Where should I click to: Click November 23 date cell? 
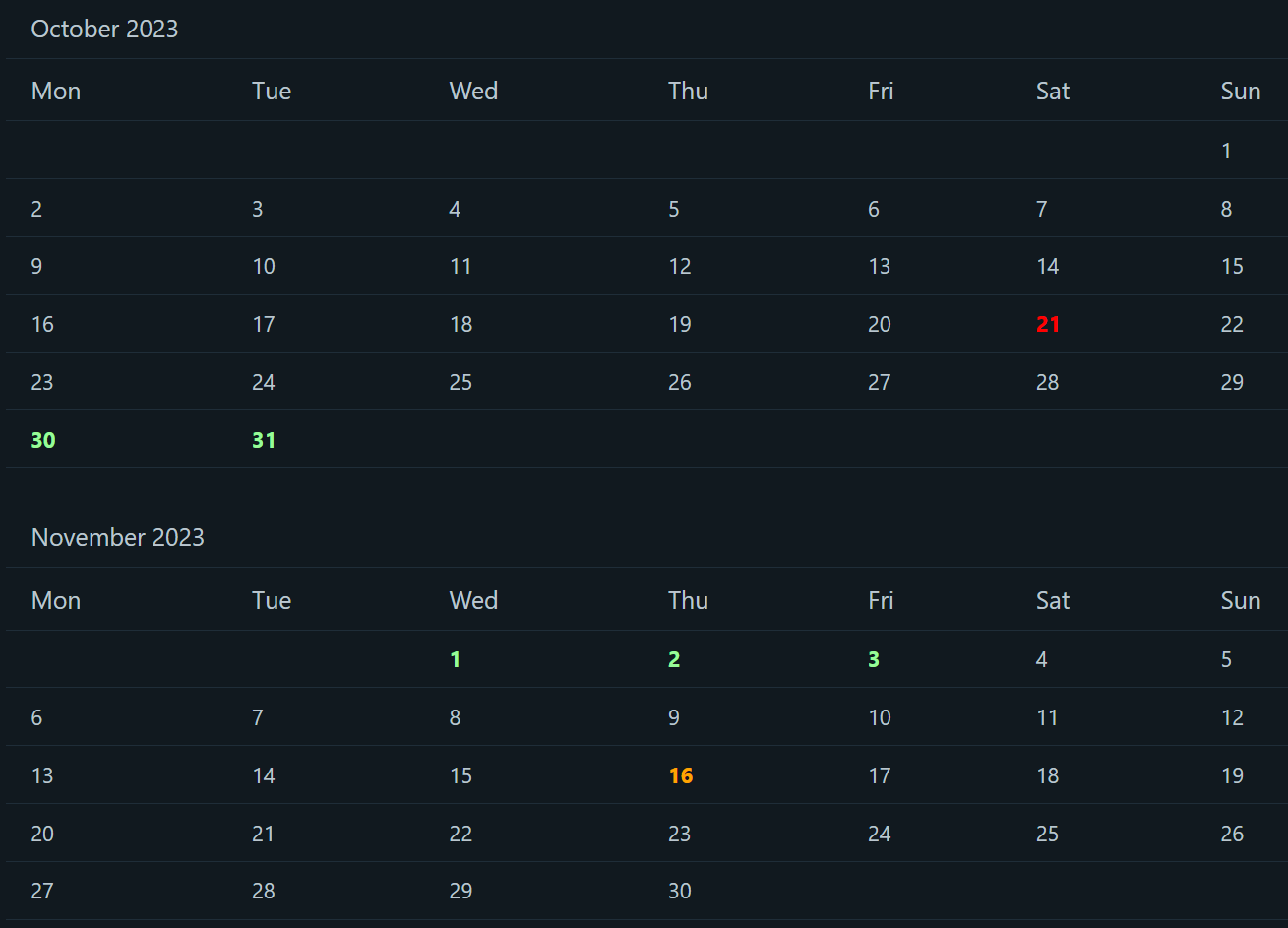[x=680, y=834]
